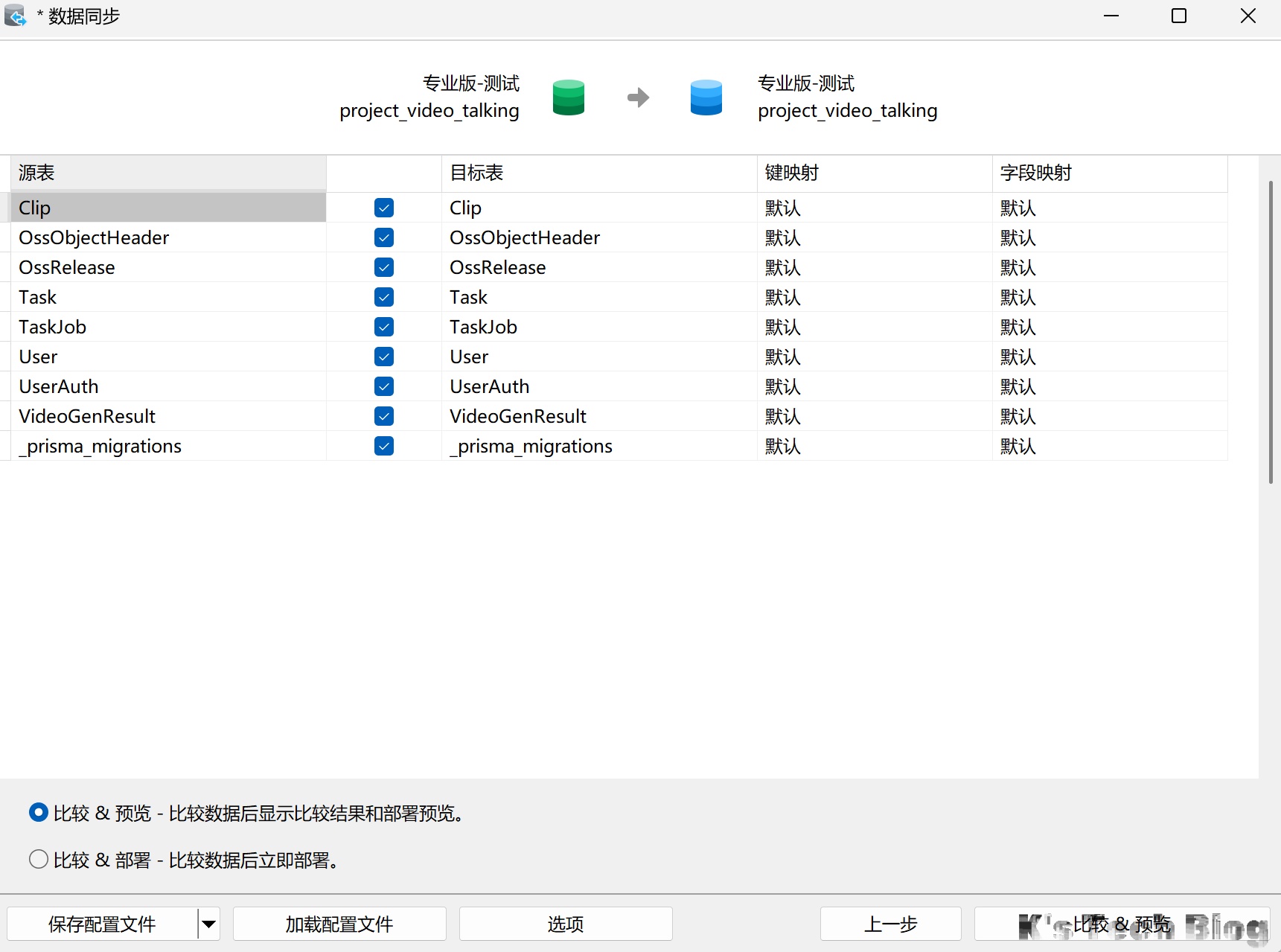Click the blue target database icon

pyautogui.click(x=706, y=98)
